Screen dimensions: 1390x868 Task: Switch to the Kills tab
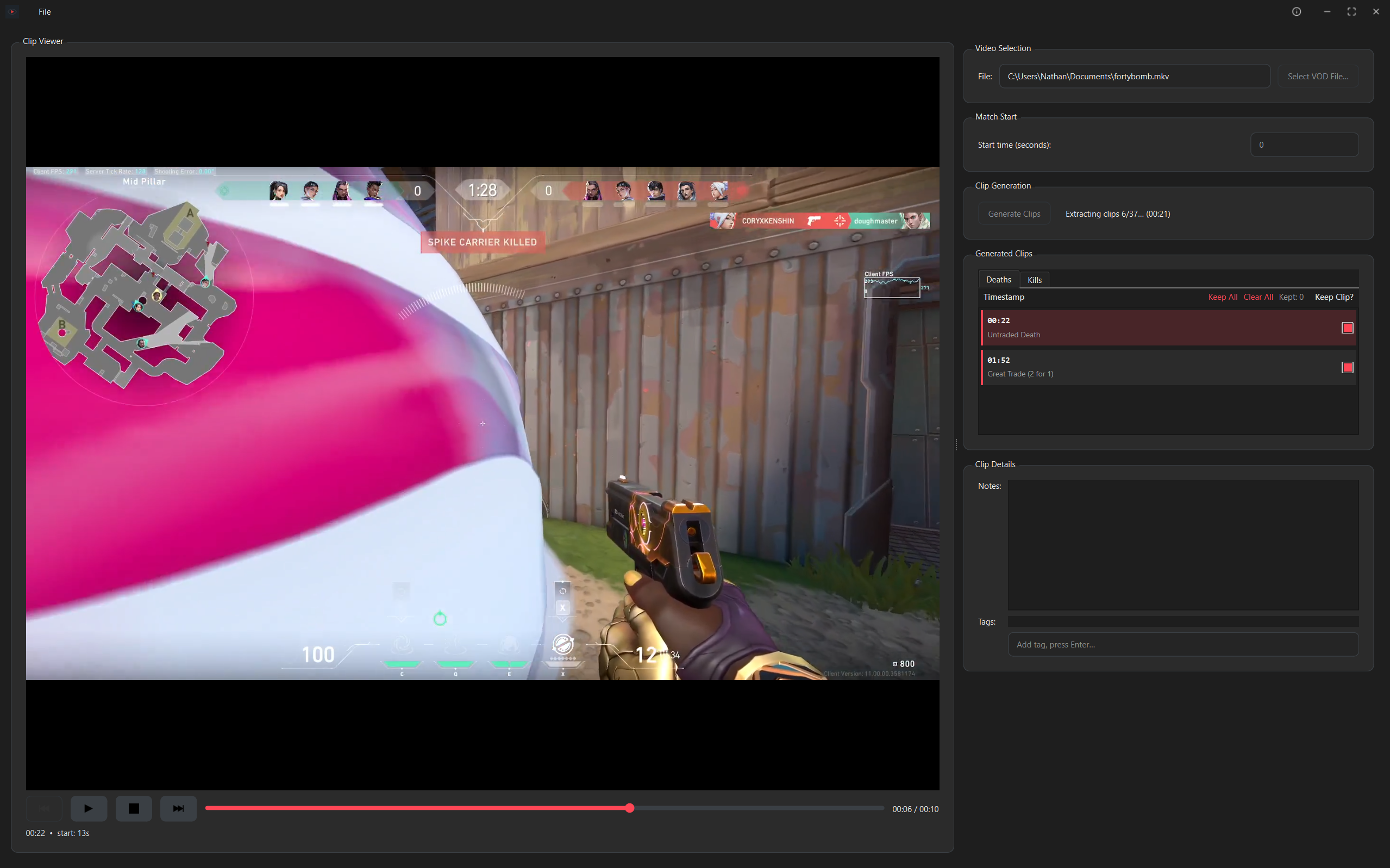tap(1034, 280)
